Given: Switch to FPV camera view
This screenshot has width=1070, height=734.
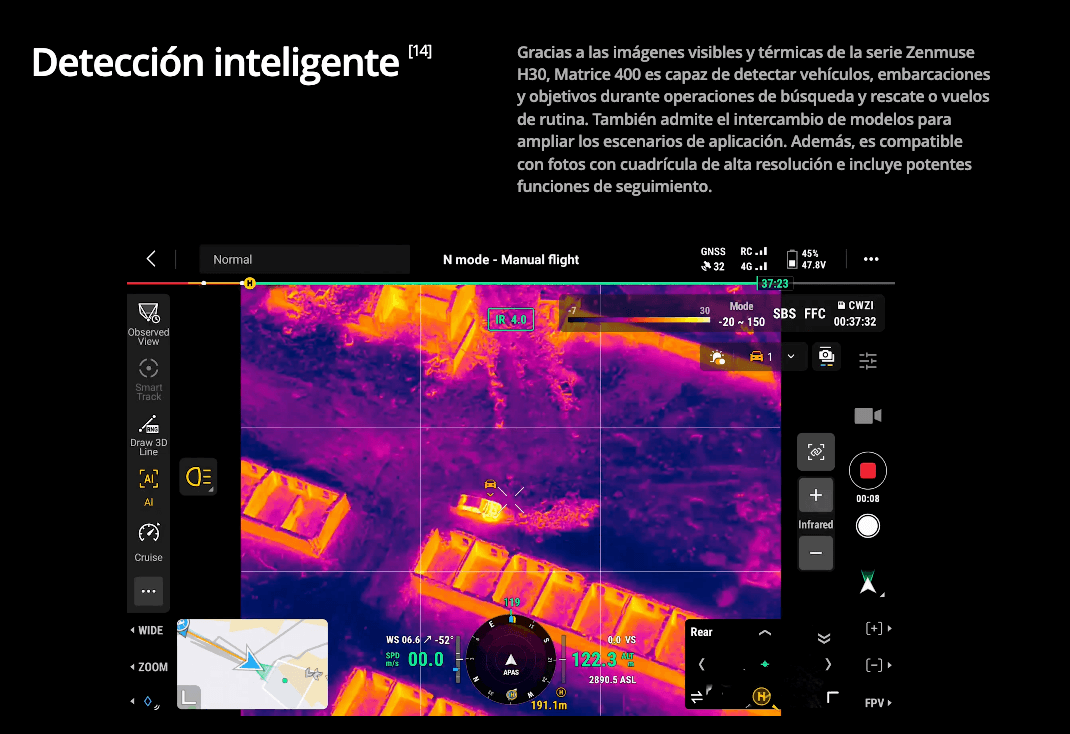Looking at the screenshot, I should point(878,703).
